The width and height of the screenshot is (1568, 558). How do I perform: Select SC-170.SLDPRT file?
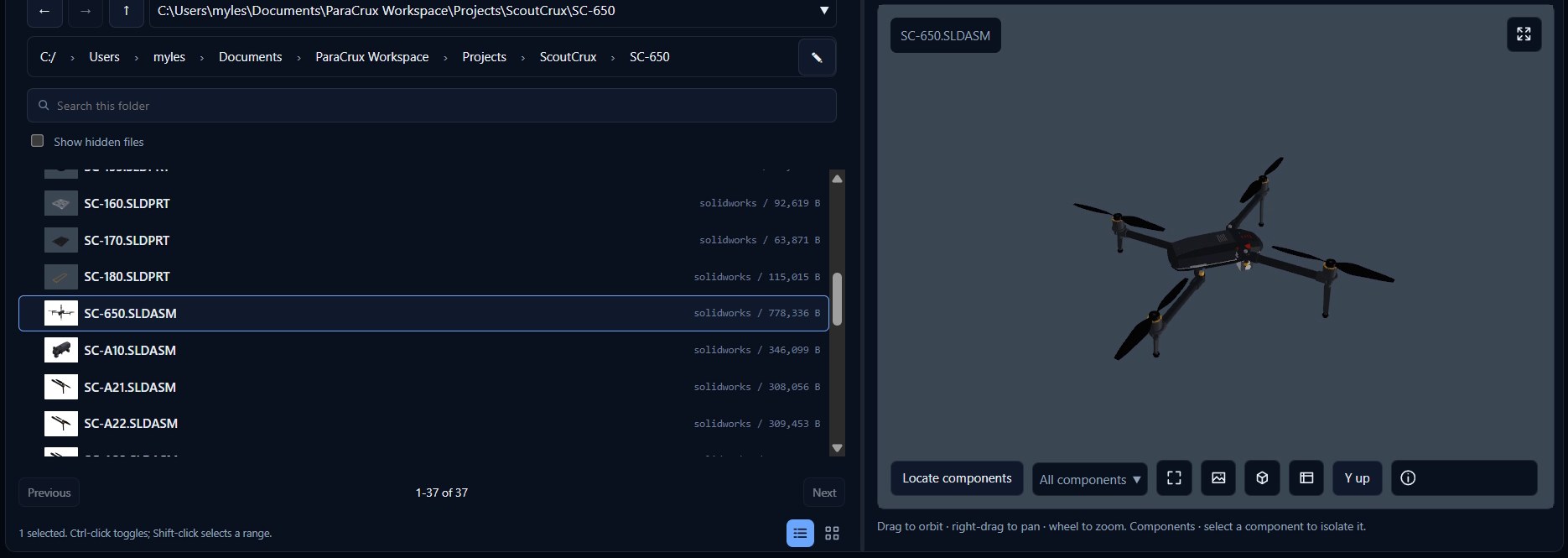pyautogui.click(x=423, y=240)
